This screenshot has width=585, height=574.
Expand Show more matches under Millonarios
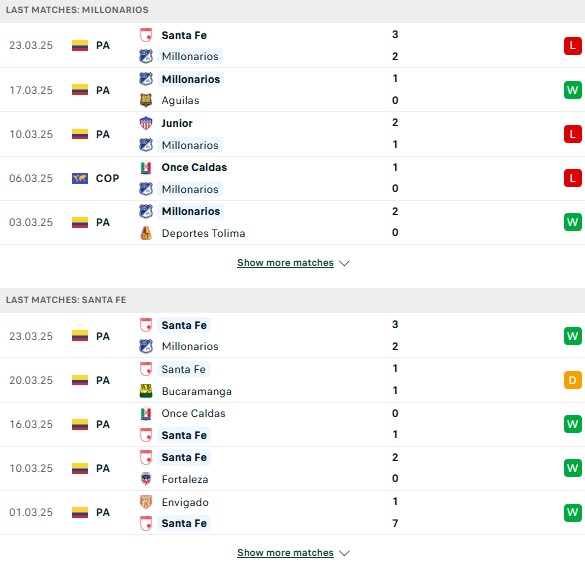coord(285,263)
